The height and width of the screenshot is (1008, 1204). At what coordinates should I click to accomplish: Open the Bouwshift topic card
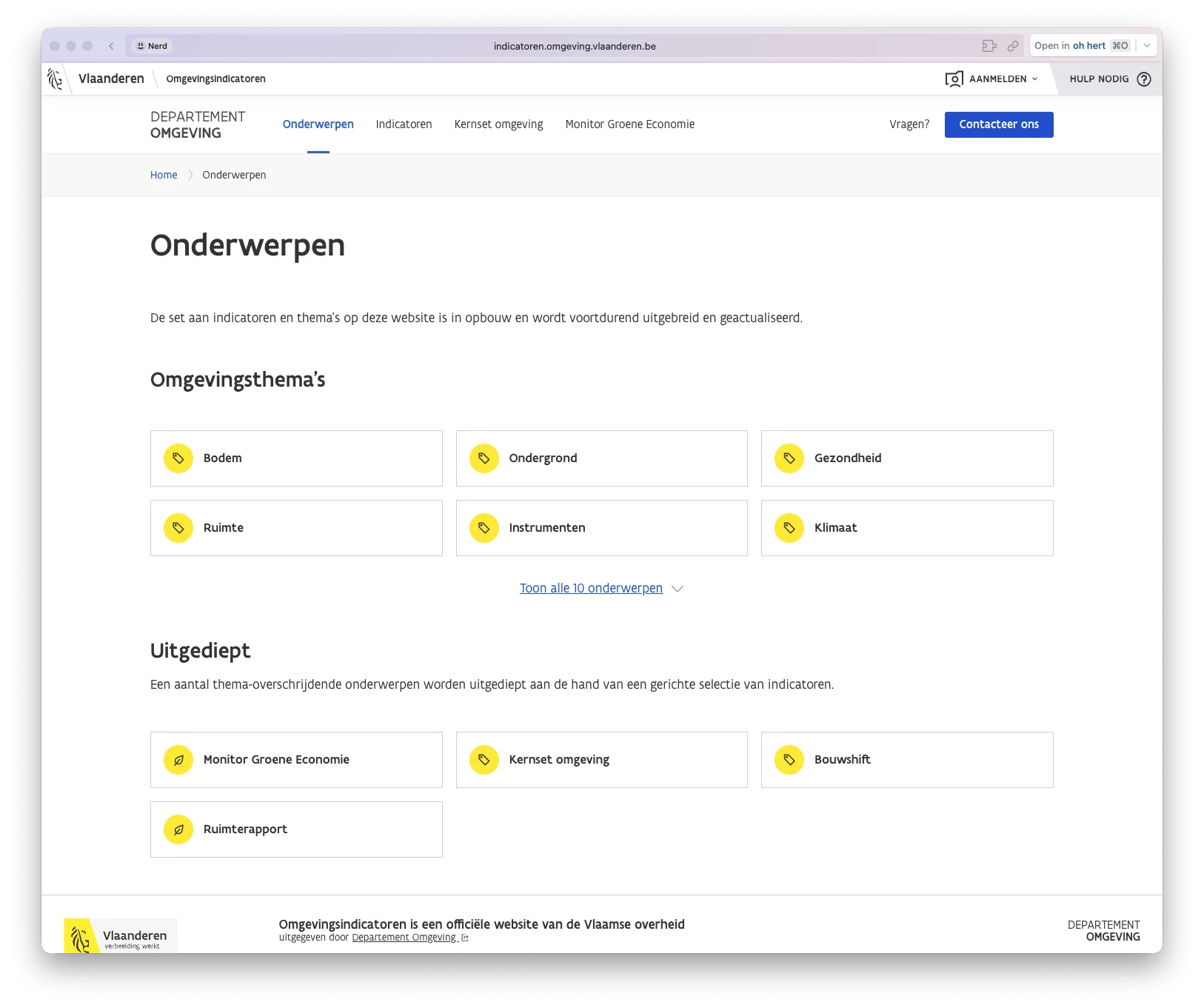click(906, 760)
